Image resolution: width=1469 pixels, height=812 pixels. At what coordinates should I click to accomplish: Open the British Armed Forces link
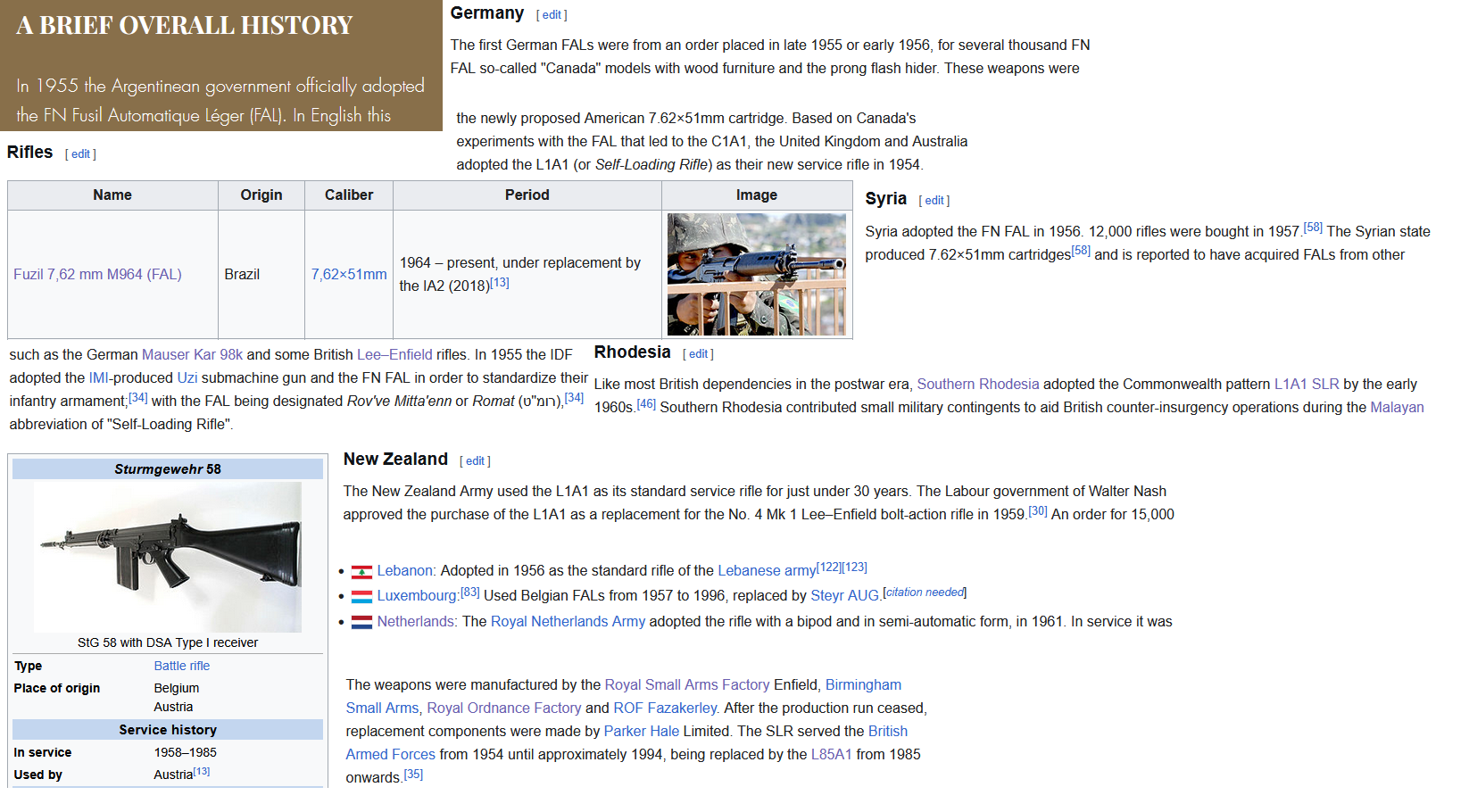(x=887, y=732)
